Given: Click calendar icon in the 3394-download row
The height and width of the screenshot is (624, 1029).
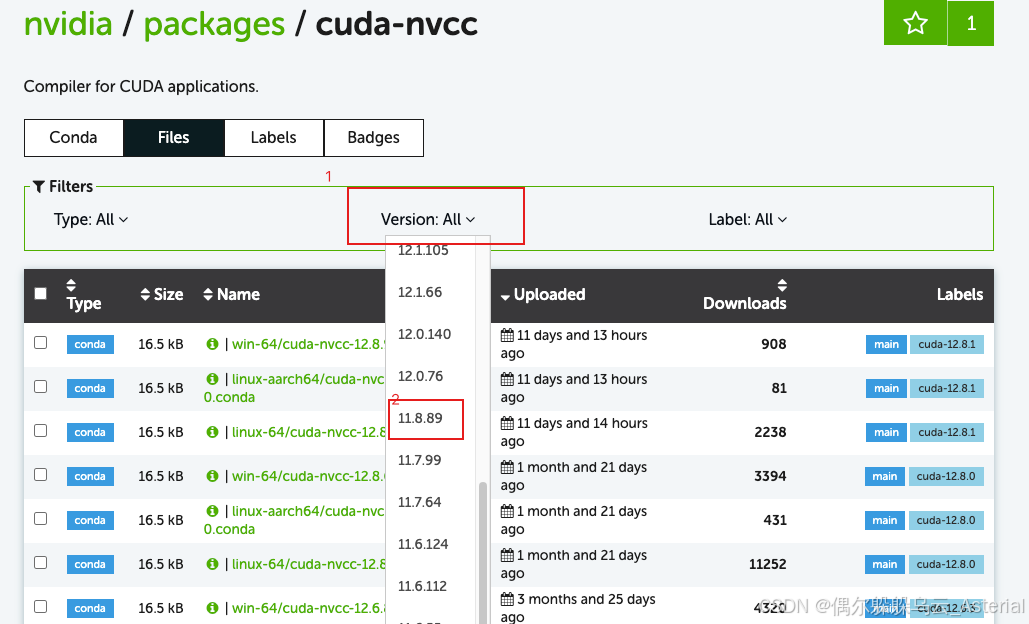Looking at the screenshot, I should pyautogui.click(x=507, y=467).
